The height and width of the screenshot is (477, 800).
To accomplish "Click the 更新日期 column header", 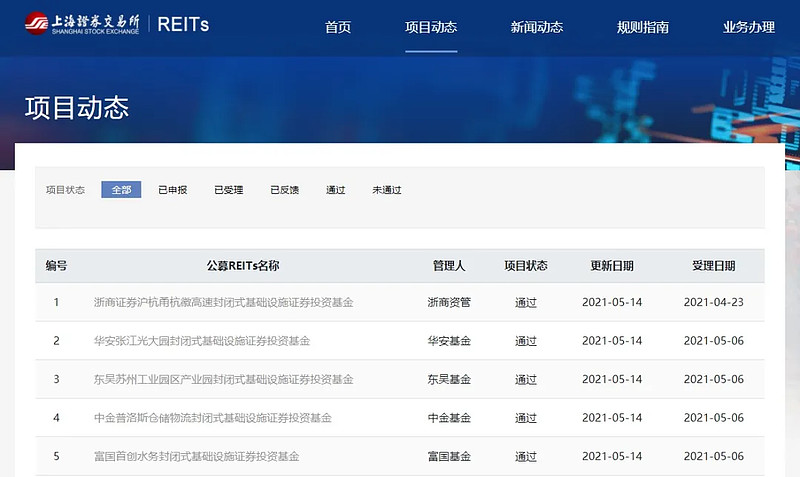I will click(612, 266).
